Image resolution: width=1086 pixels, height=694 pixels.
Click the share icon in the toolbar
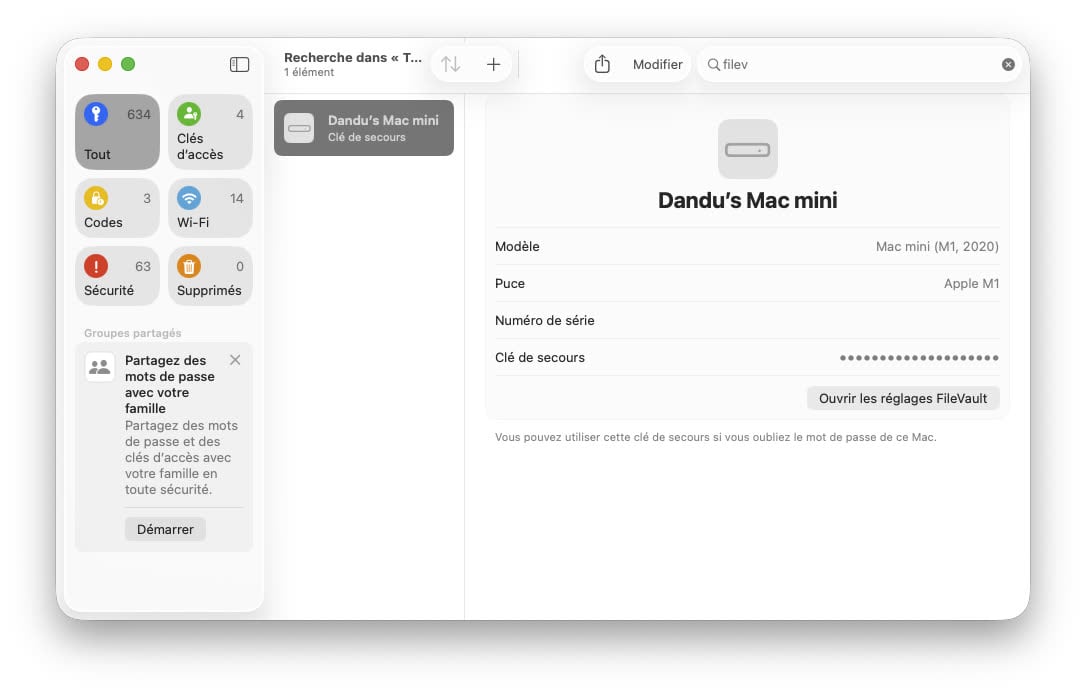(603, 64)
